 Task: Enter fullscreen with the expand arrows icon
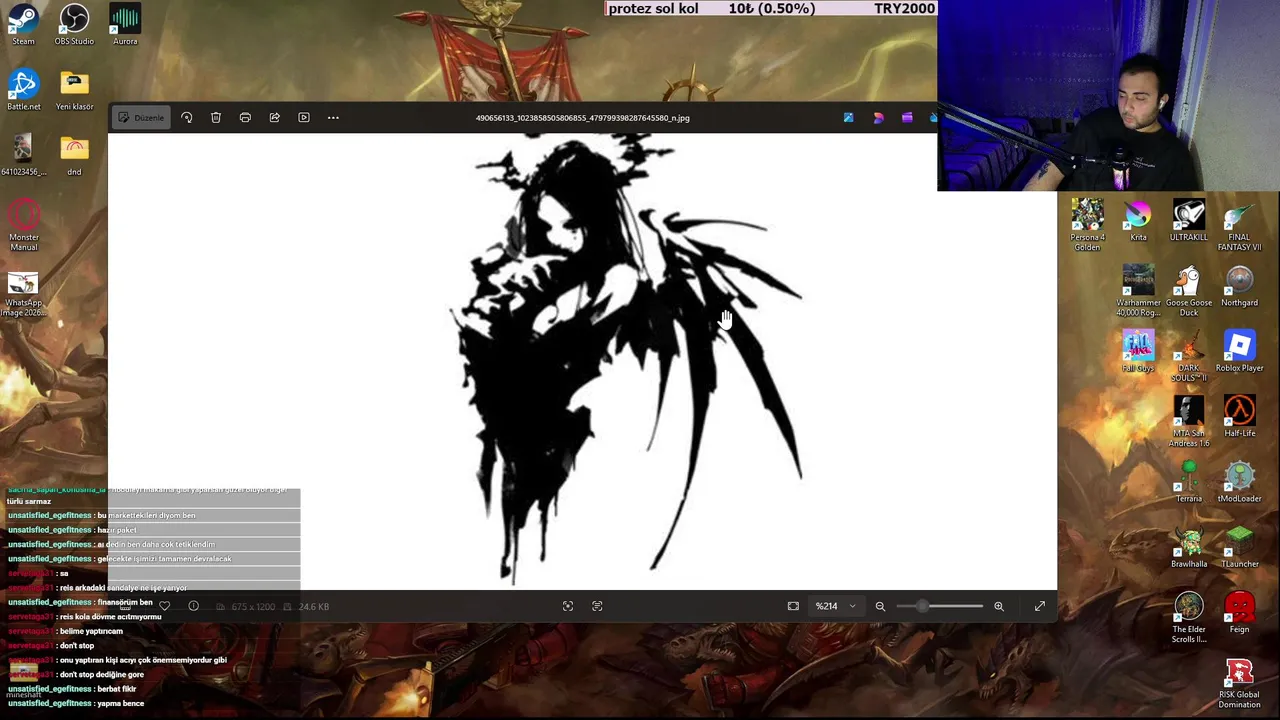tap(1040, 606)
